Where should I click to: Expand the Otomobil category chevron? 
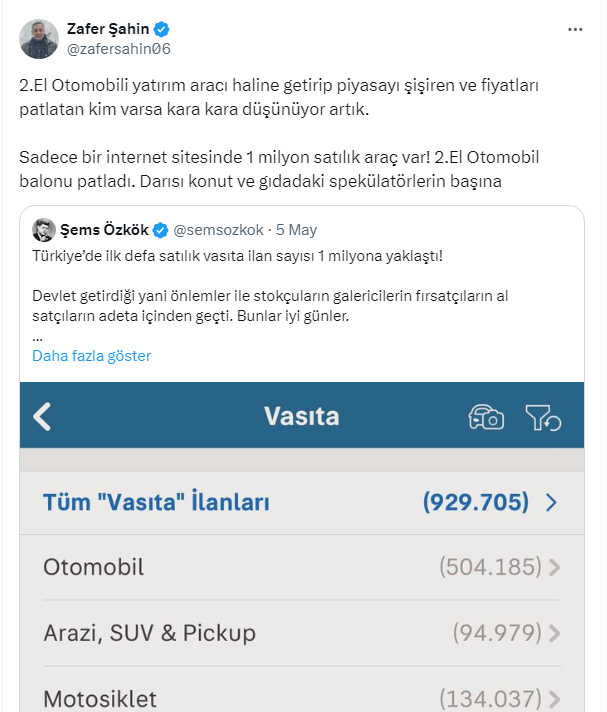[x=555, y=568]
